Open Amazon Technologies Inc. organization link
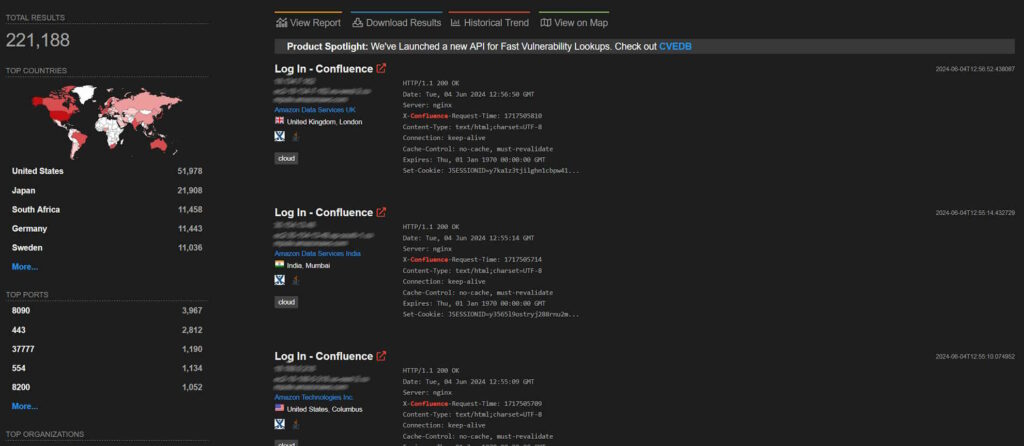The width and height of the screenshot is (1024, 446). [x=313, y=397]
